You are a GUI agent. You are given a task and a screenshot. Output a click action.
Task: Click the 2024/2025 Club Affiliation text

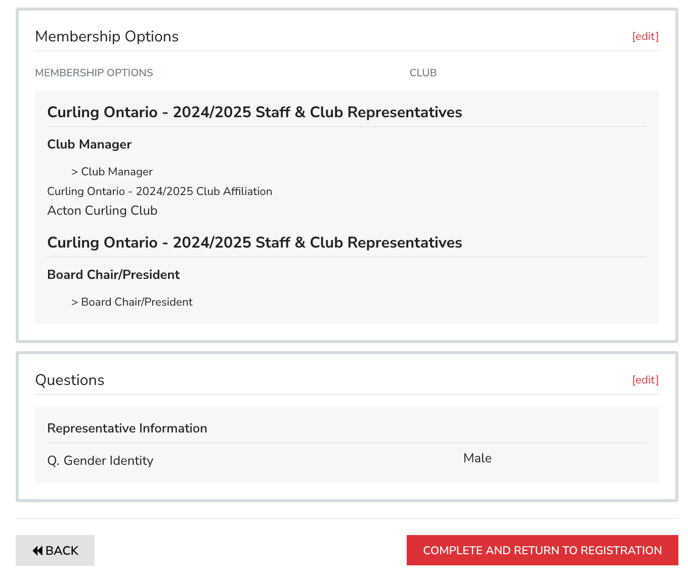(159, 191)
